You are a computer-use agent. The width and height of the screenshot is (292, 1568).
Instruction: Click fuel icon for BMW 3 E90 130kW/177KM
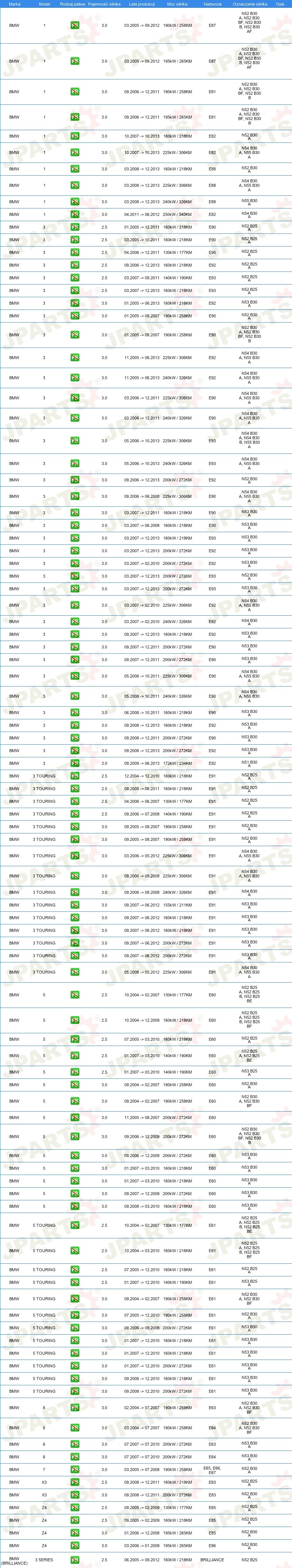(x=74, y=252)
